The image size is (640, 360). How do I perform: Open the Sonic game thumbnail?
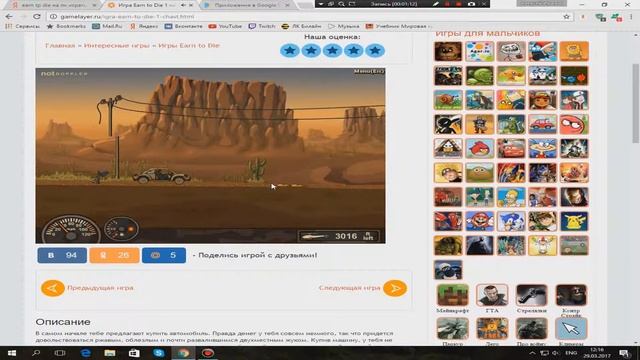(x=511, y=221)
